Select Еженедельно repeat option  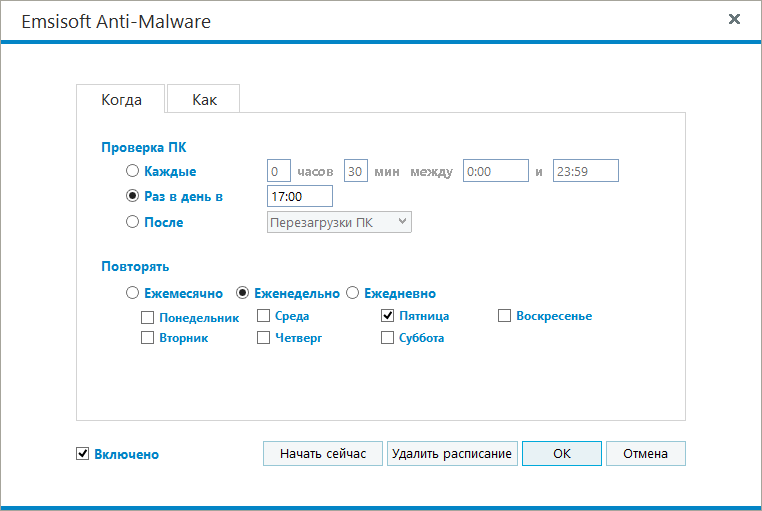point(242,293)
